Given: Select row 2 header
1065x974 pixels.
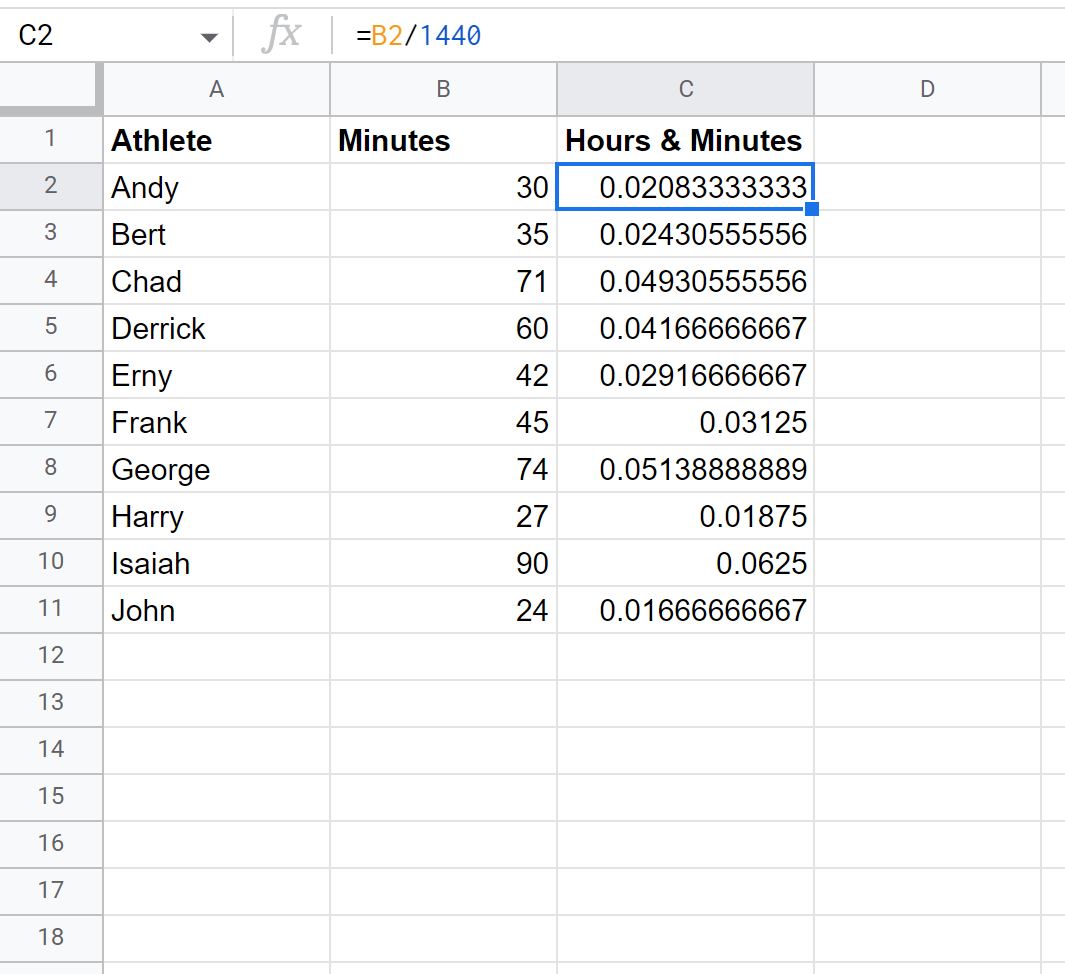Looking at the screenshot, I should tap(51, 185).
